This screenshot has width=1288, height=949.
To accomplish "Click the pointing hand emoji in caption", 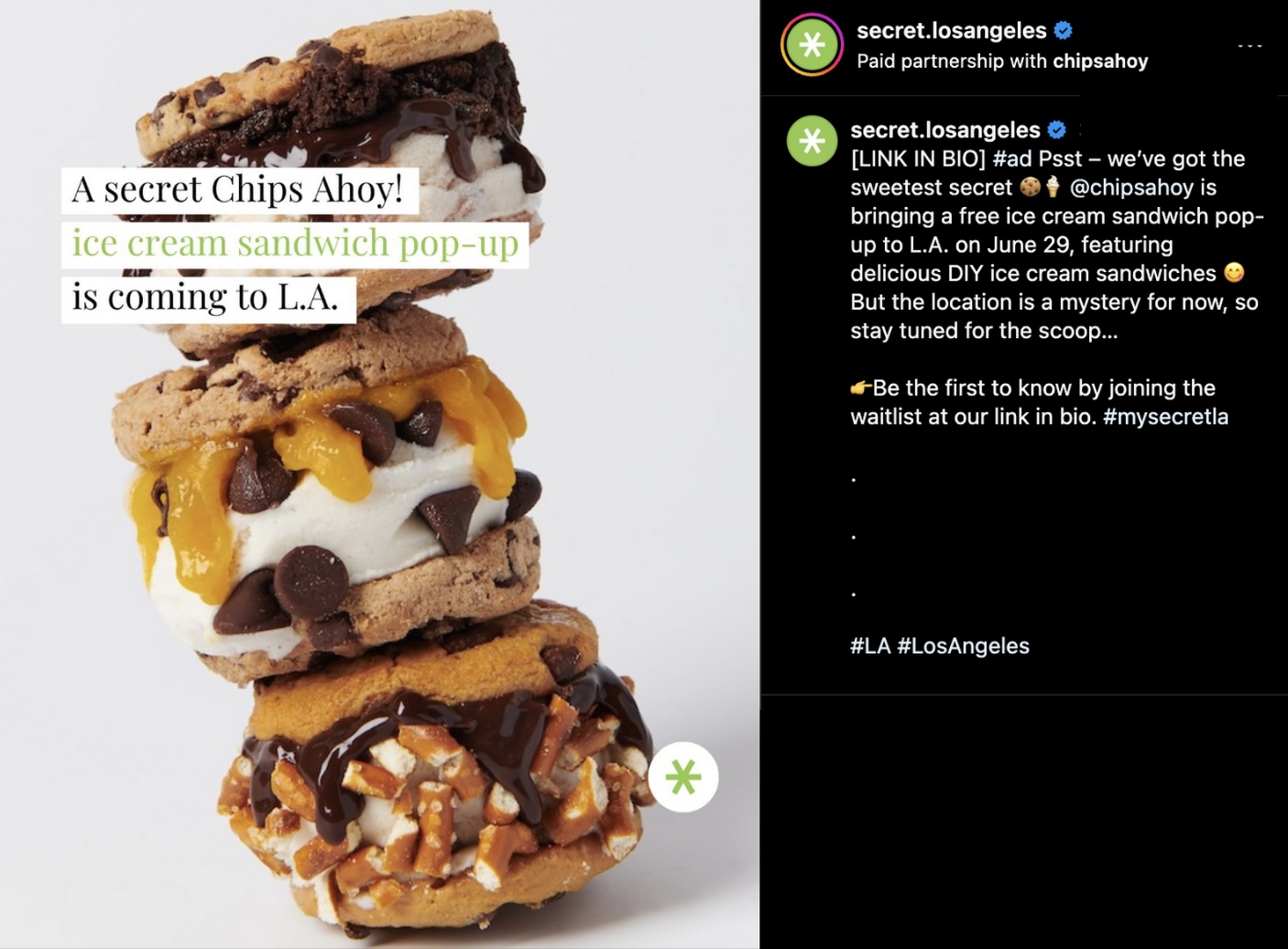I will click(x=860, y=387).
